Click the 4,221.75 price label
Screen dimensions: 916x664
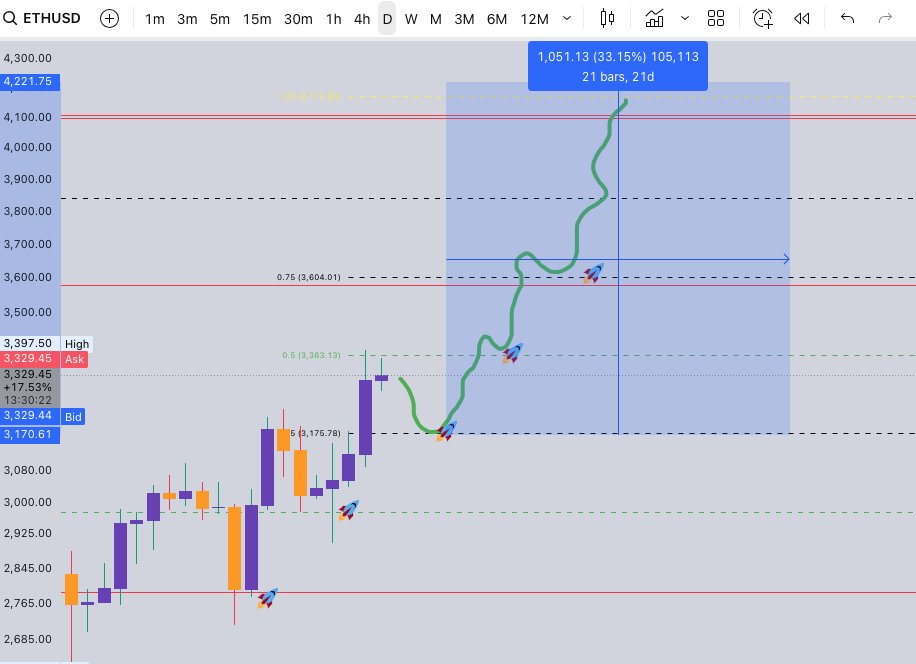[30, 81]
